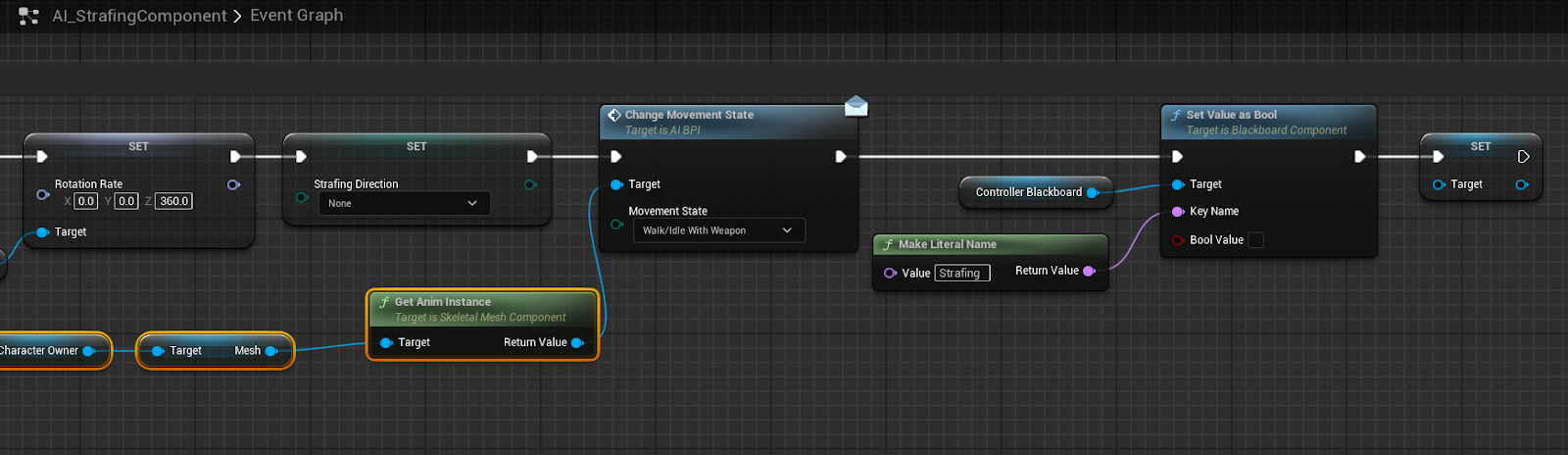Select the Get Anim Instance node title
1568x455 pixels.
point(443,302)
